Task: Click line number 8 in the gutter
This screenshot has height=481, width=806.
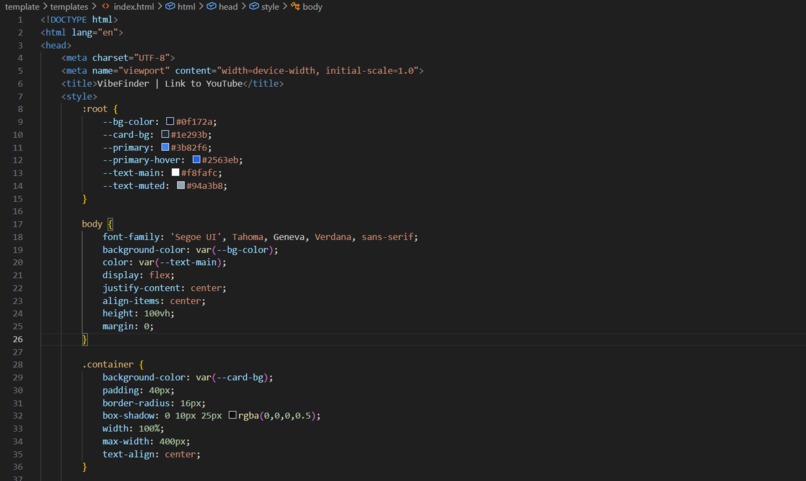Action: 20,109
